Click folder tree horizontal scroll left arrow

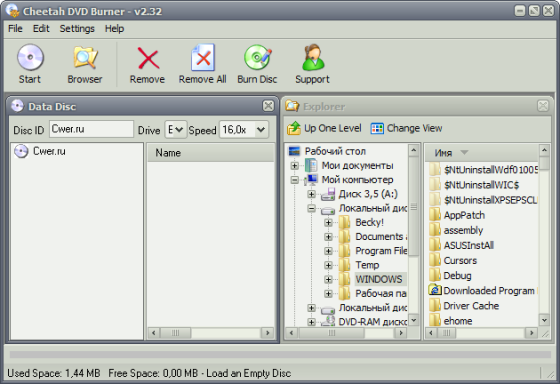click(x=291, y=333)
